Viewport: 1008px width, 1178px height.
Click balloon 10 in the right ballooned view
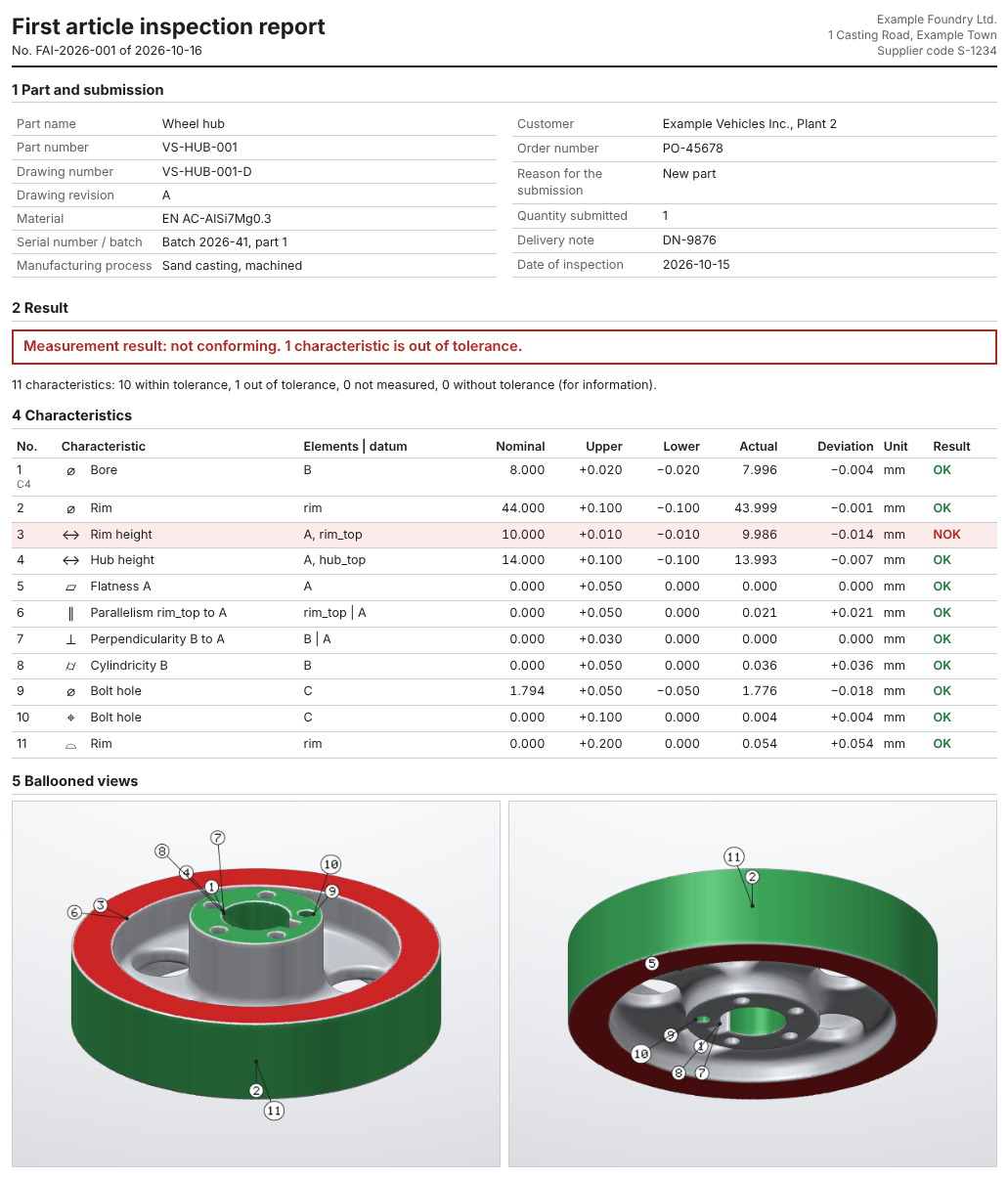640,1054
